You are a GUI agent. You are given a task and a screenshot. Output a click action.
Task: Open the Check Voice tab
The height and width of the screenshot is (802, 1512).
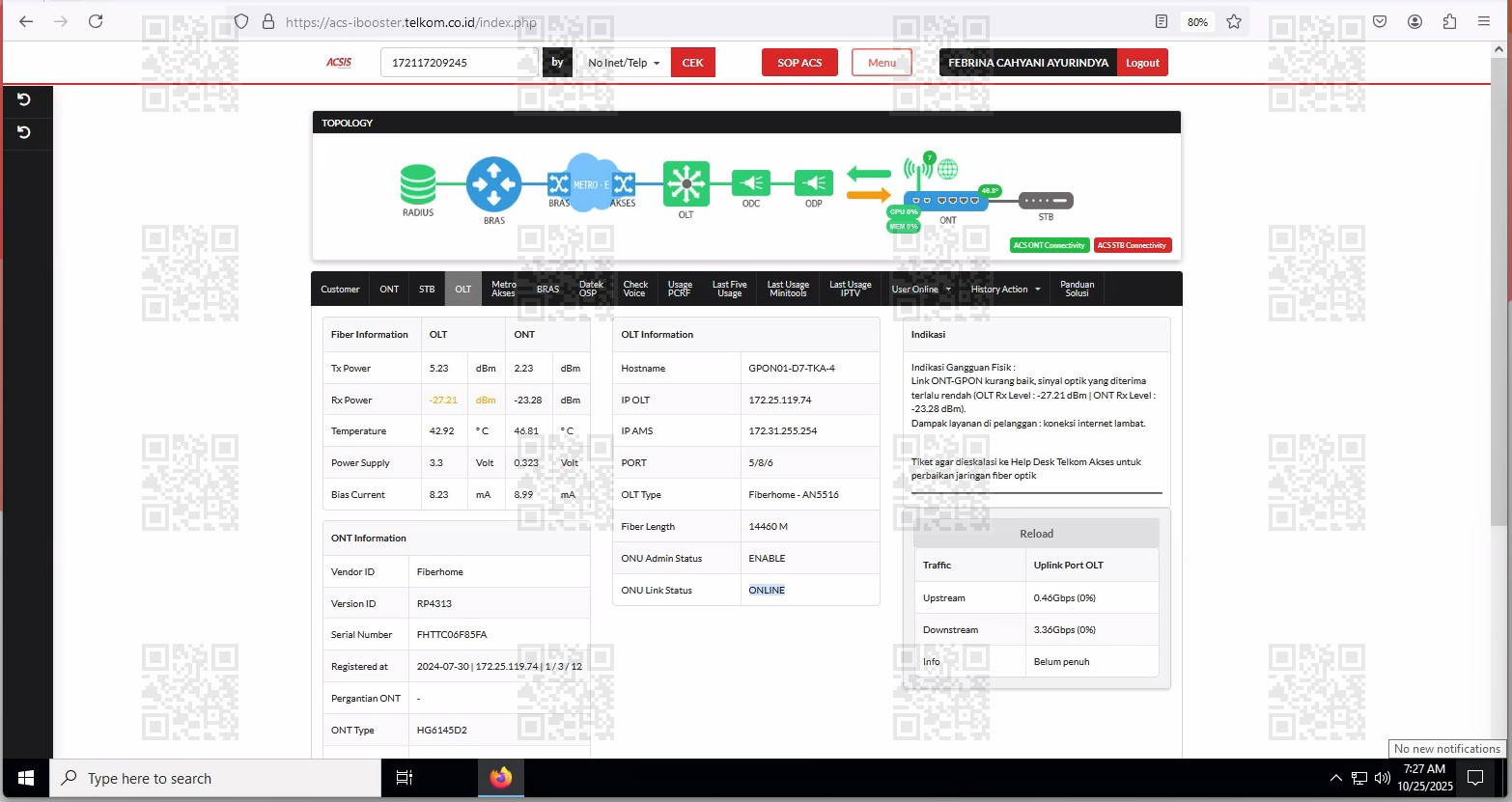click(x=635, y=290)
